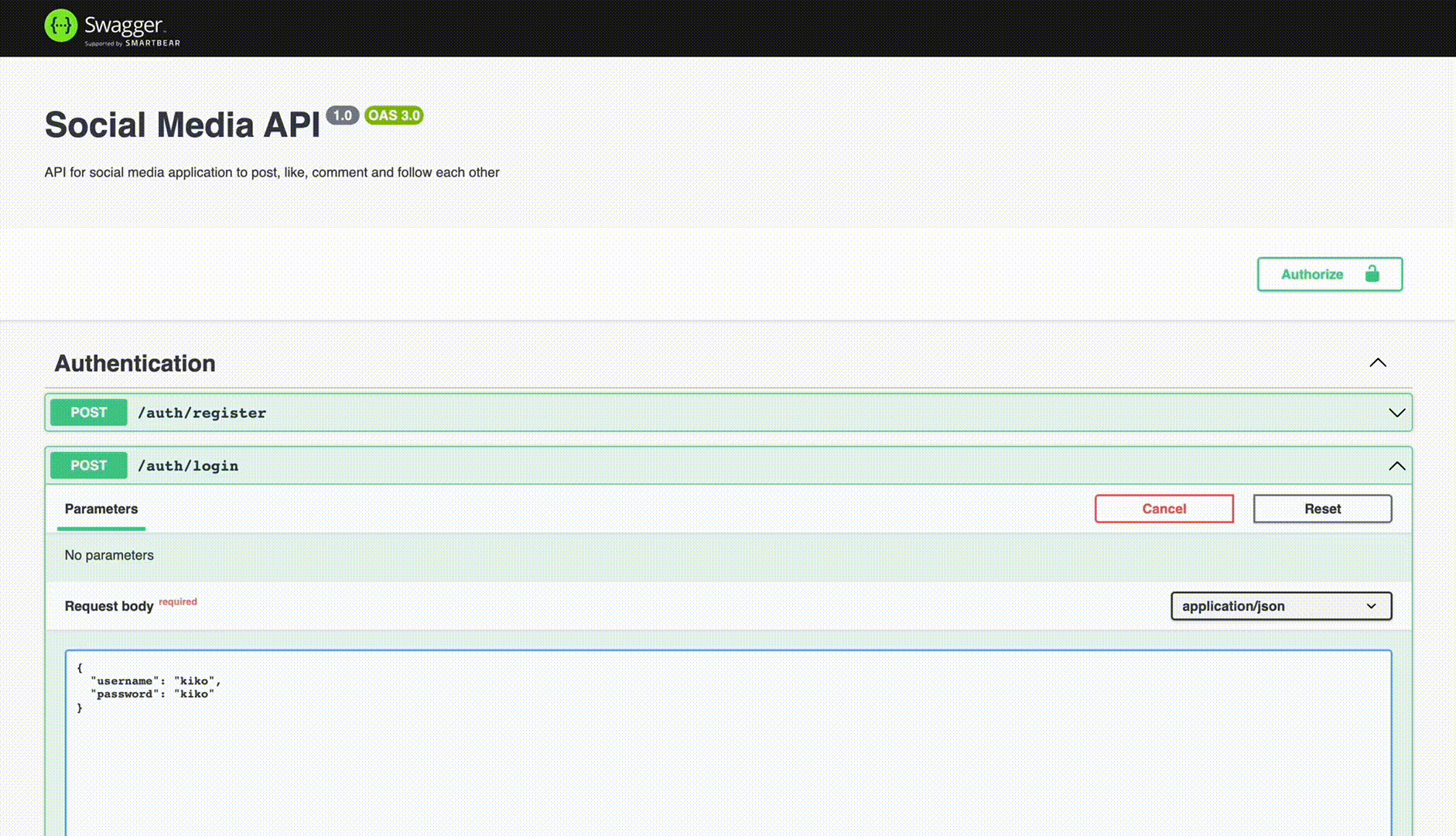Click the 'Supported by SMARTBEAR' text
Viewport: 1456px width, 836px height.
pyautogui.click(x=132, y=43)
